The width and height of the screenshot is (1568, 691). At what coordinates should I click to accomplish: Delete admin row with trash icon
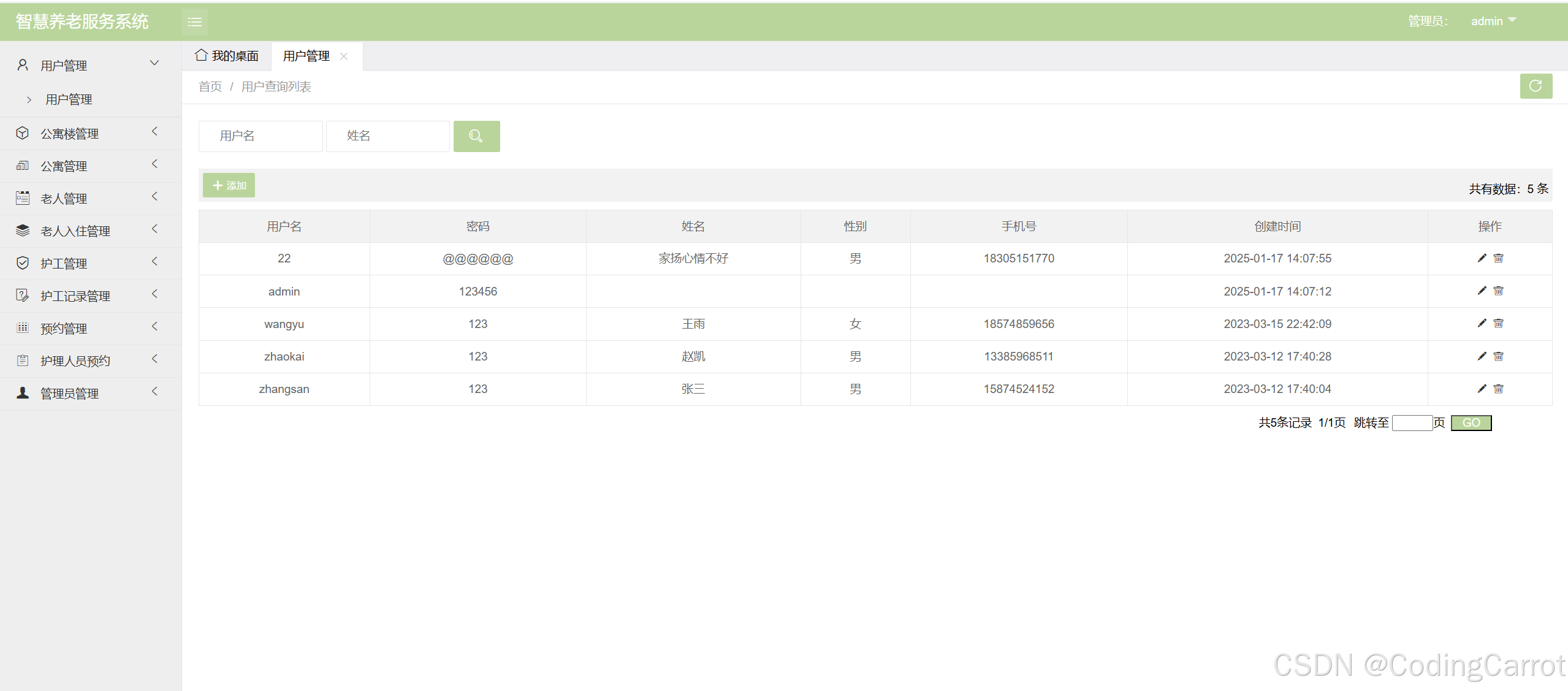pos(1498,291)
